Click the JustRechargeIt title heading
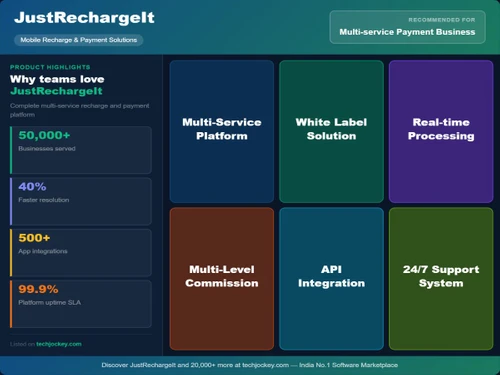This screenshot has width=500, height=375. click(84, 18)
